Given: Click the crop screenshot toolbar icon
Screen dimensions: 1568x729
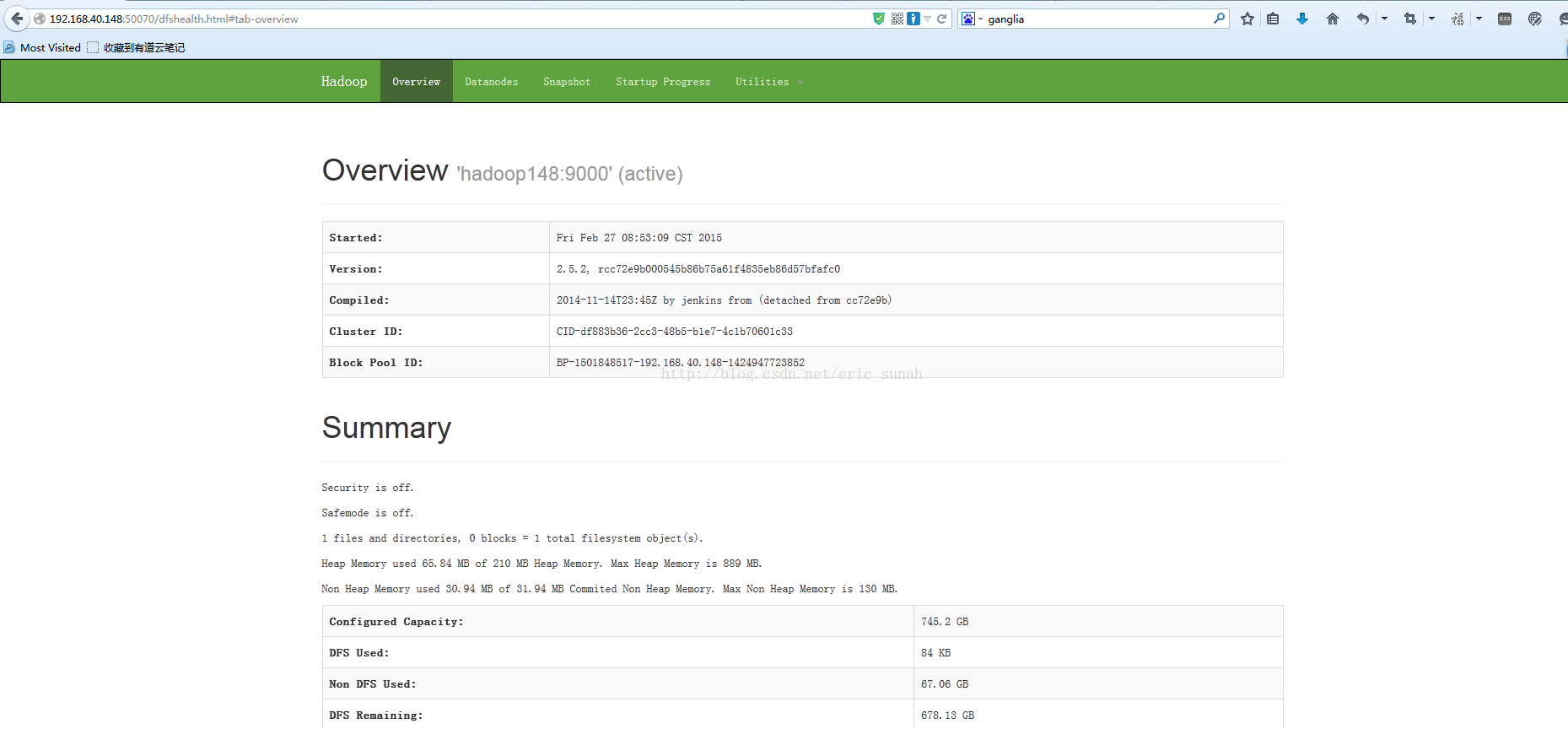Looking at the screenshot, I should 1410,19.
